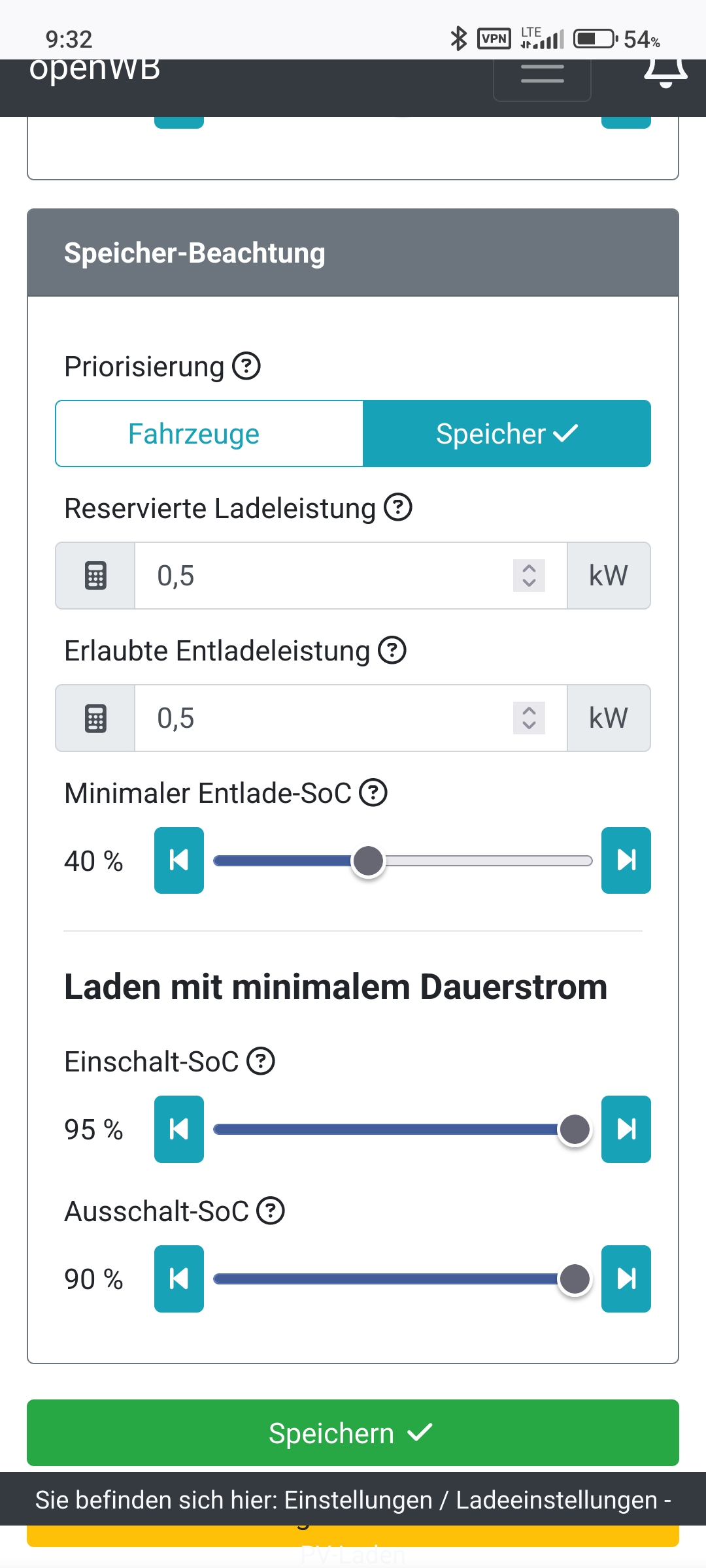Open Einschalt-SoC help icon

[261, 1061]
